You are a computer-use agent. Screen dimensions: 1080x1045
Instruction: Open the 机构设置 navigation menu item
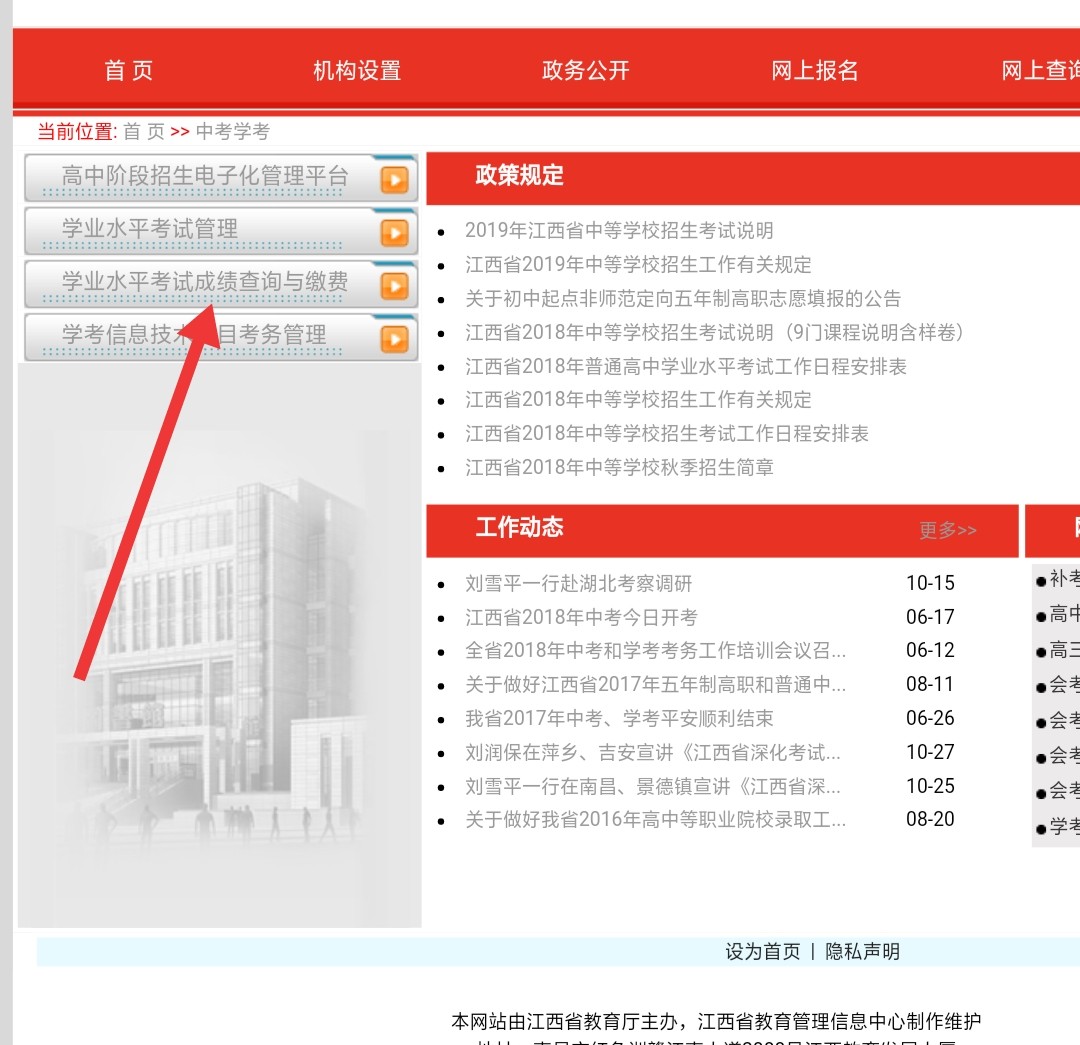point(355,70)
